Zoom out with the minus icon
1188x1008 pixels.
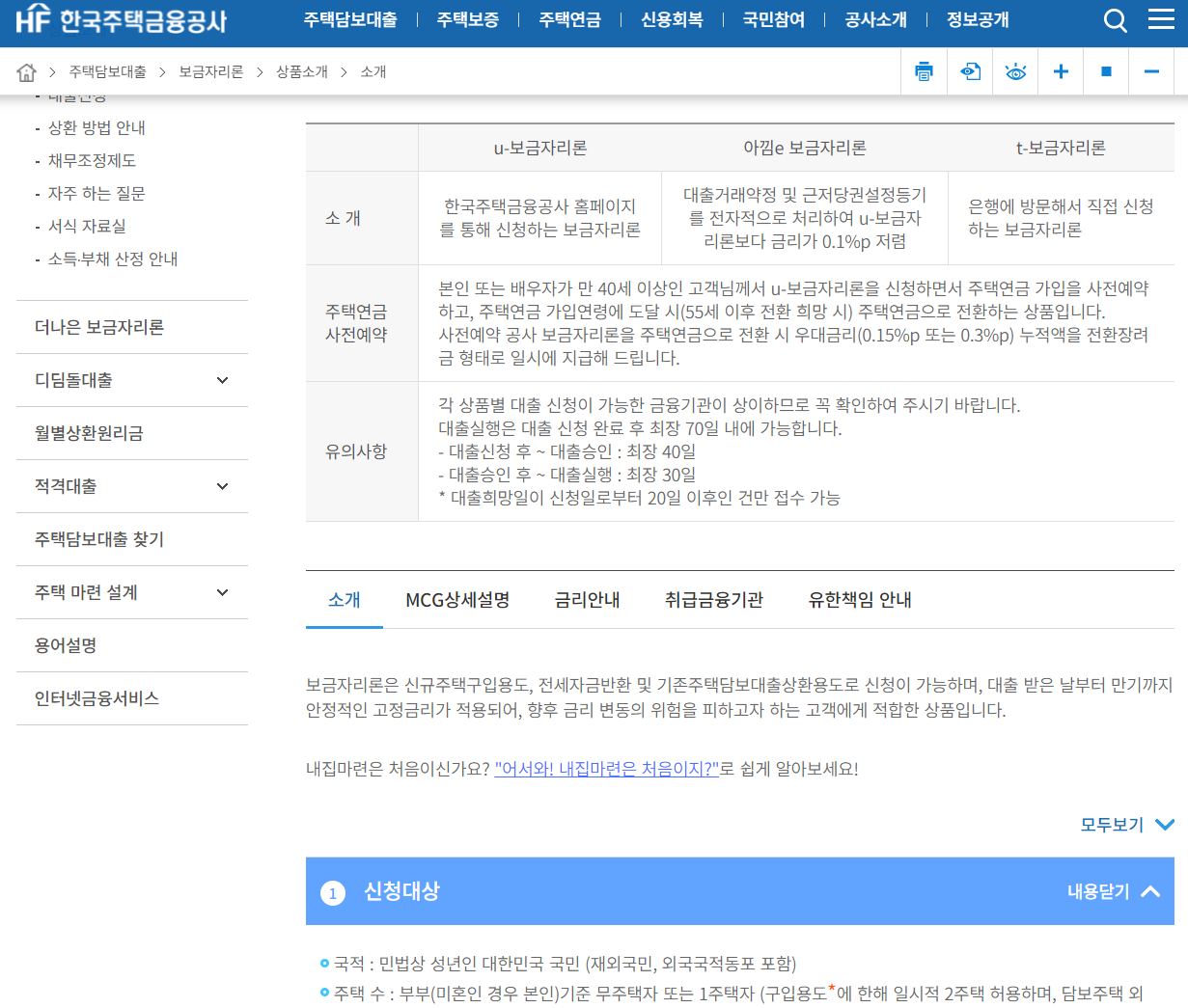1151,71
